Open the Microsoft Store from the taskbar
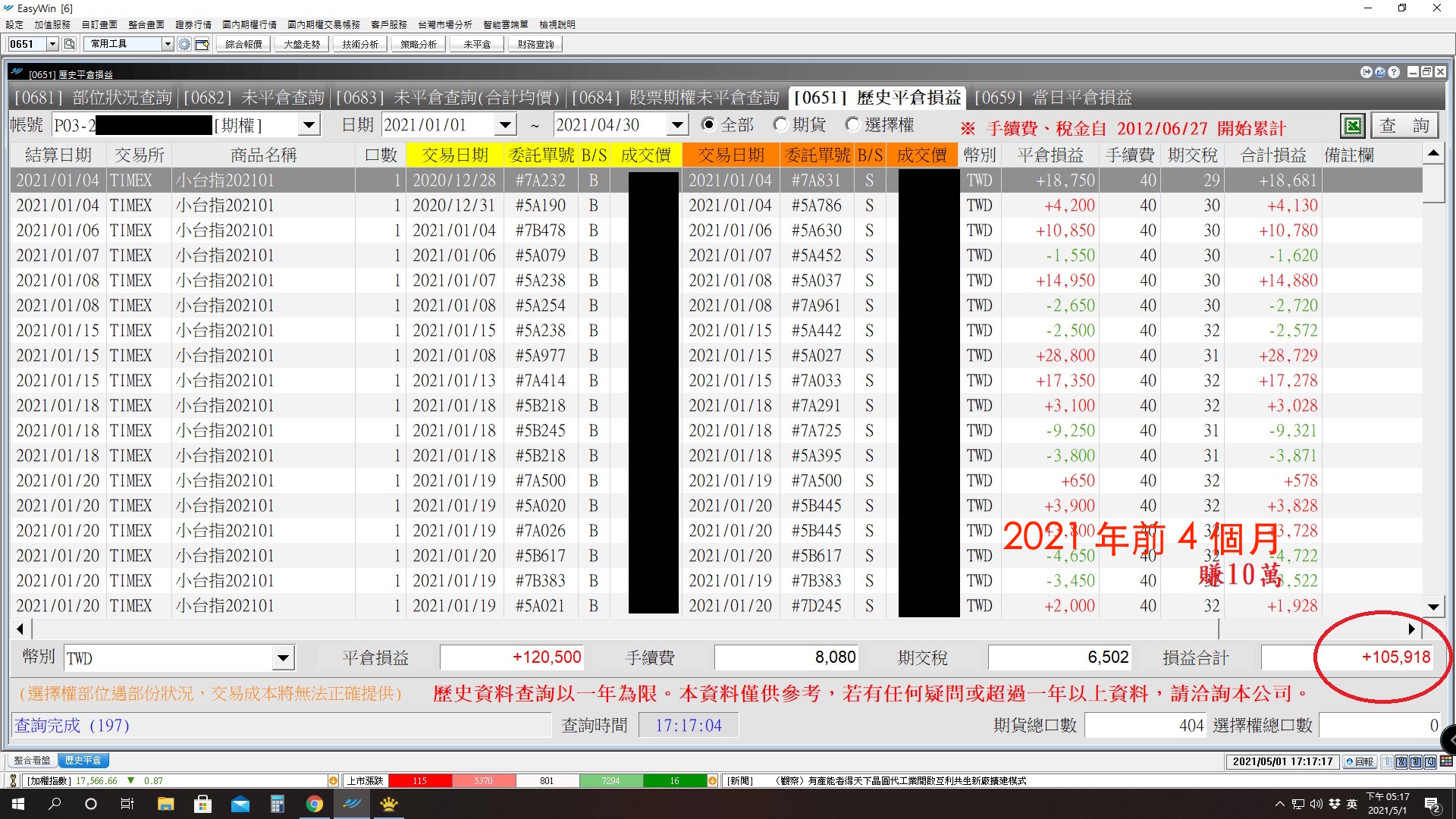 (202, 804)
